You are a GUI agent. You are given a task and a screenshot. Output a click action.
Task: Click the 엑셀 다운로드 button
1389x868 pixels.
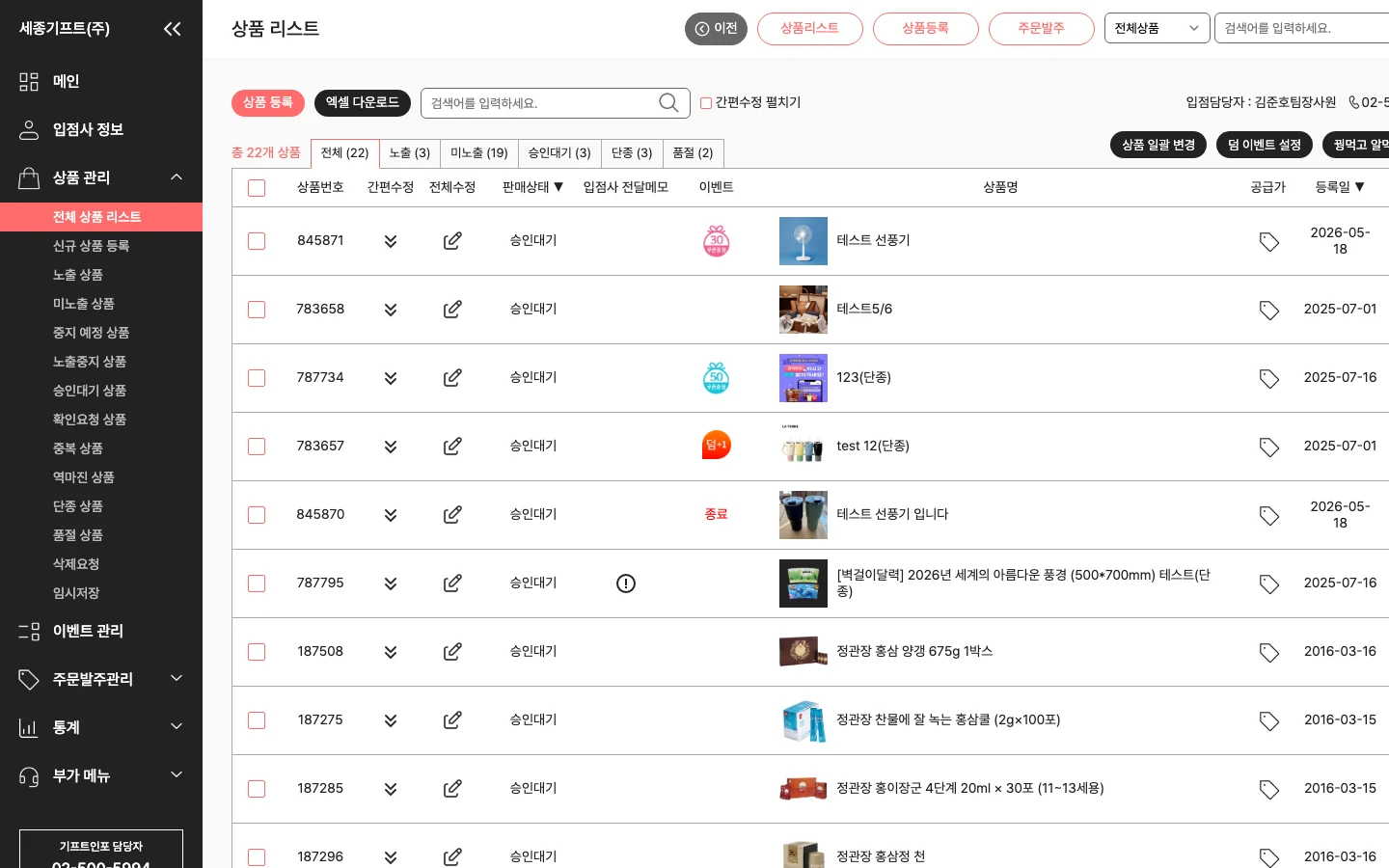point(363,102)
